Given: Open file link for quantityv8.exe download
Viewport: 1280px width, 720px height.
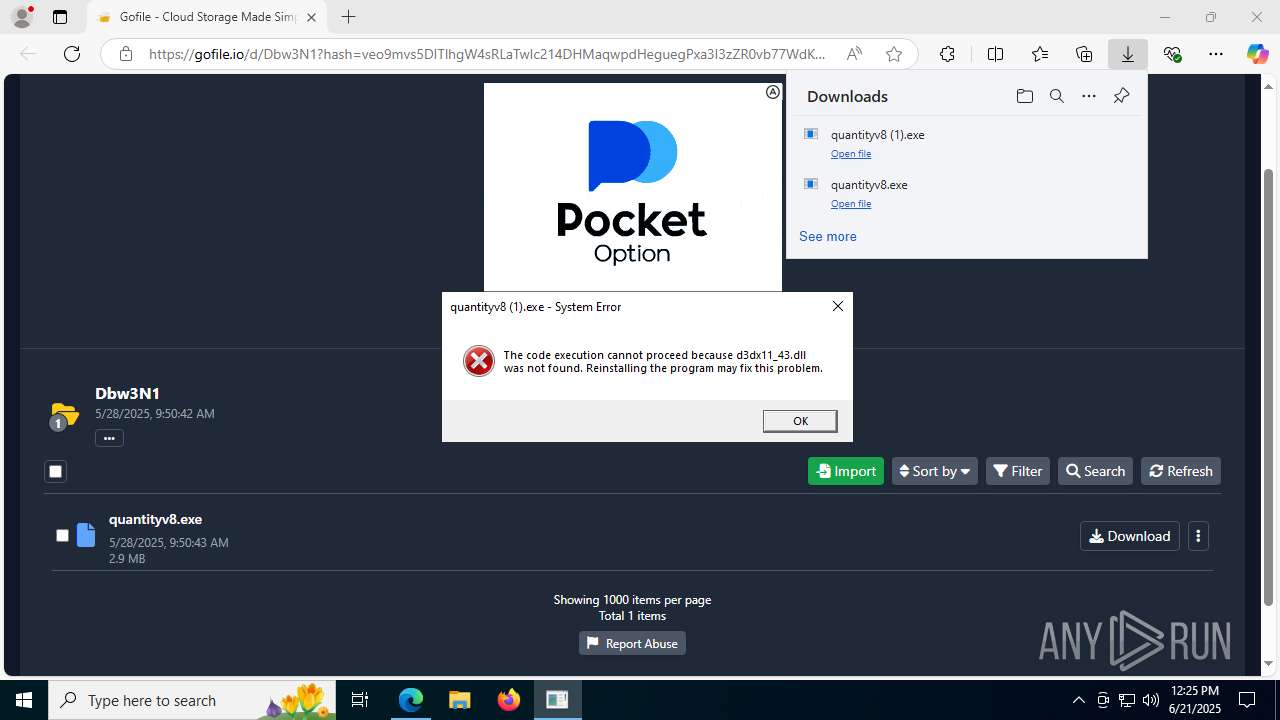Looking at the screenshot, I should click(x=851, y=204).
